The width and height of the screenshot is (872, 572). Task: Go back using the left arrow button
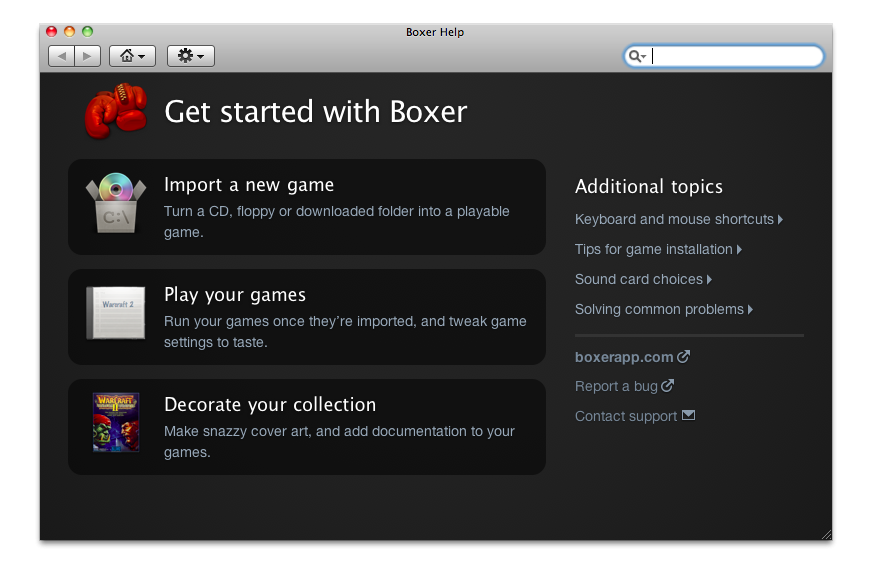(x=62, y=56)
